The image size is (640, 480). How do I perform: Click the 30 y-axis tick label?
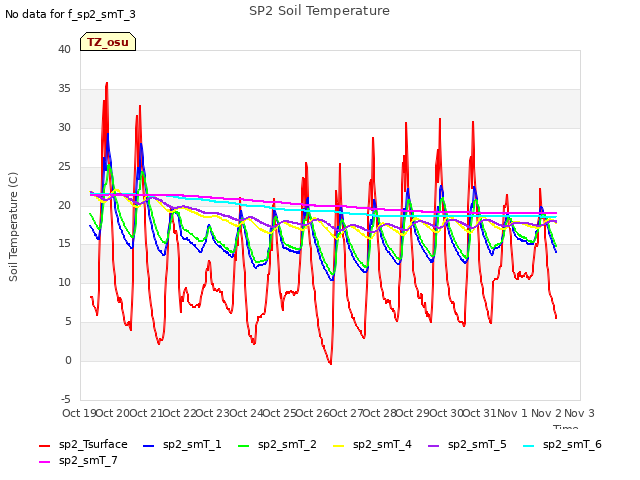click(64, 127)
